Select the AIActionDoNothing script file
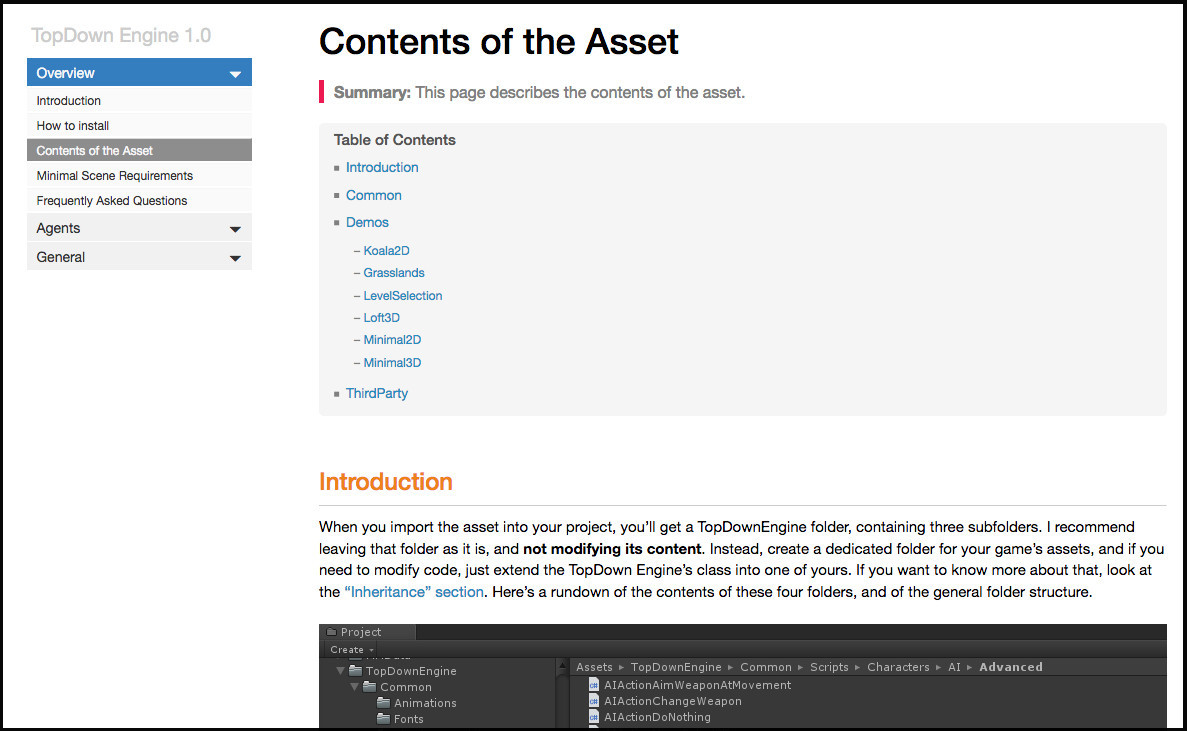 pos(657,717)
